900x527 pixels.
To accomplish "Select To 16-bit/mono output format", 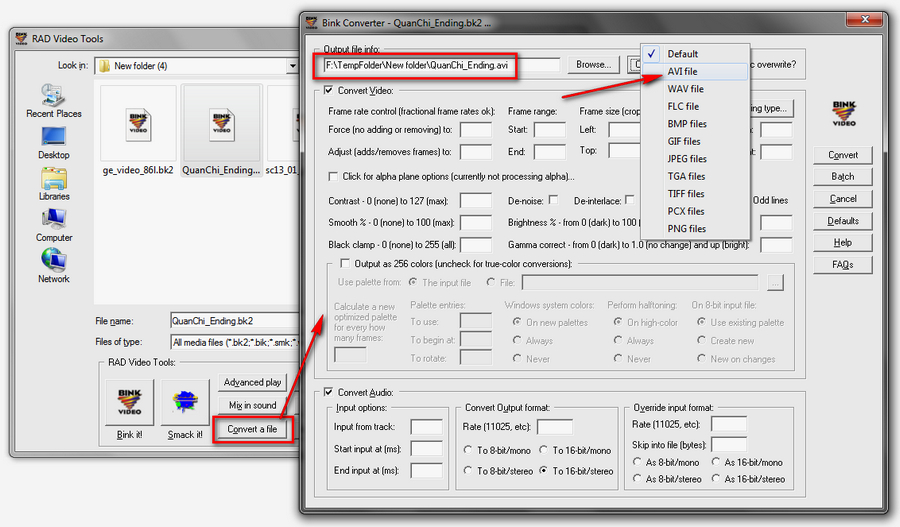I will pos(544,450).
